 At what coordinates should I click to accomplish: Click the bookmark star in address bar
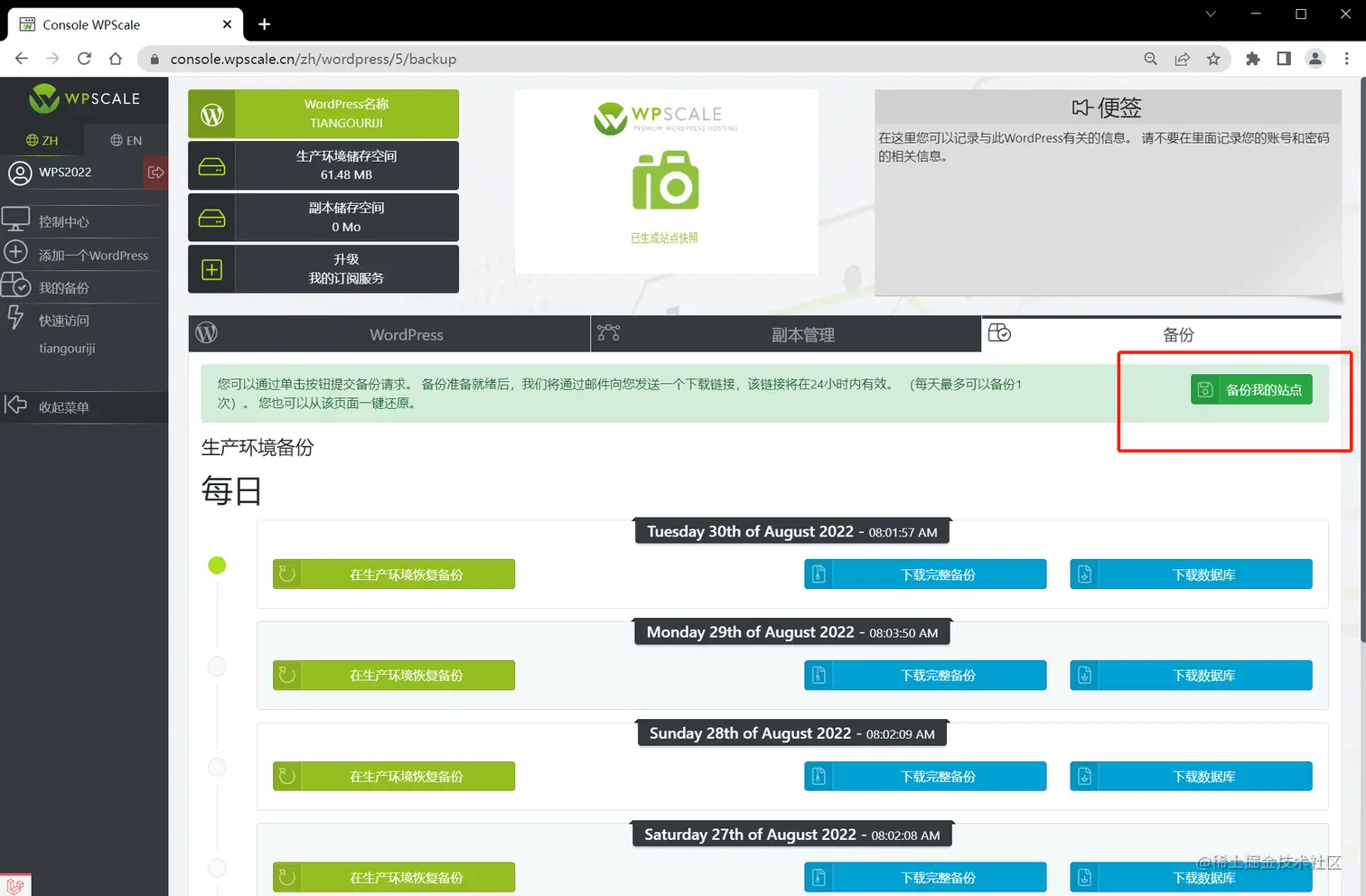[x=1213, y=58]
